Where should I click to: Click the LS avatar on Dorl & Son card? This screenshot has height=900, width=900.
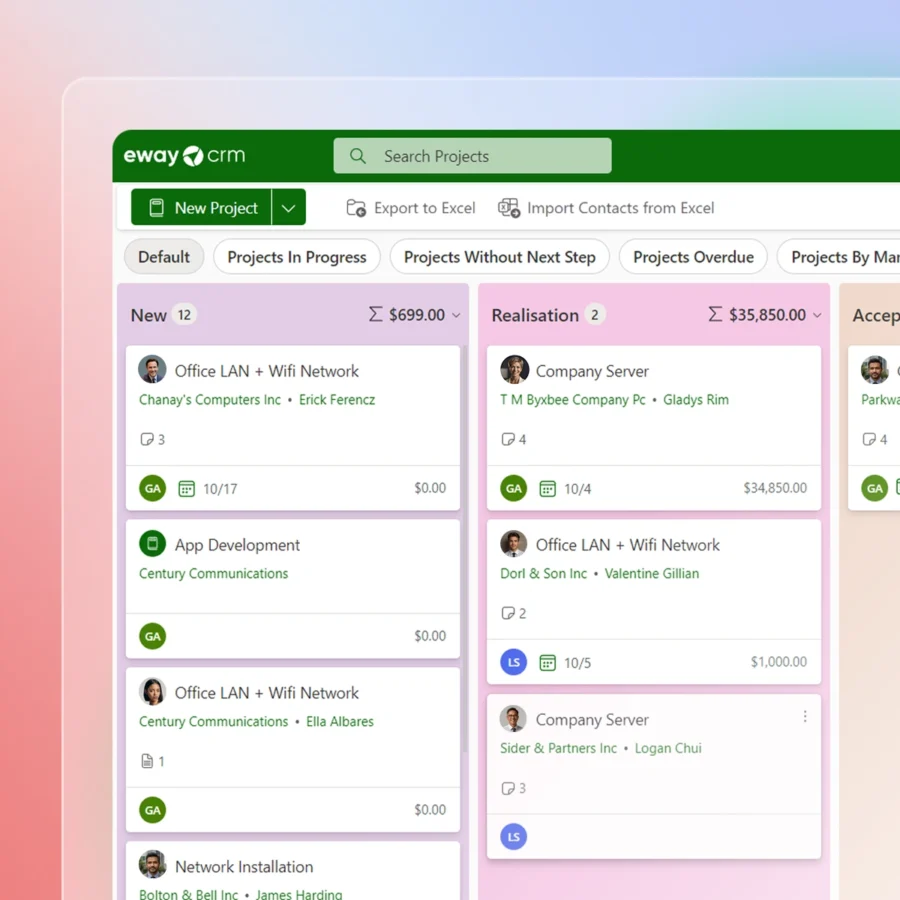pos(514,662)
